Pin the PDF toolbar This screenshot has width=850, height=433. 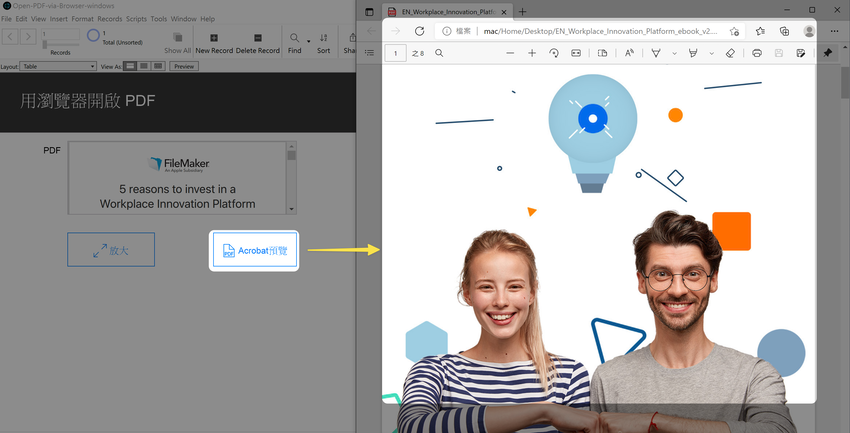tap(827, 53)
